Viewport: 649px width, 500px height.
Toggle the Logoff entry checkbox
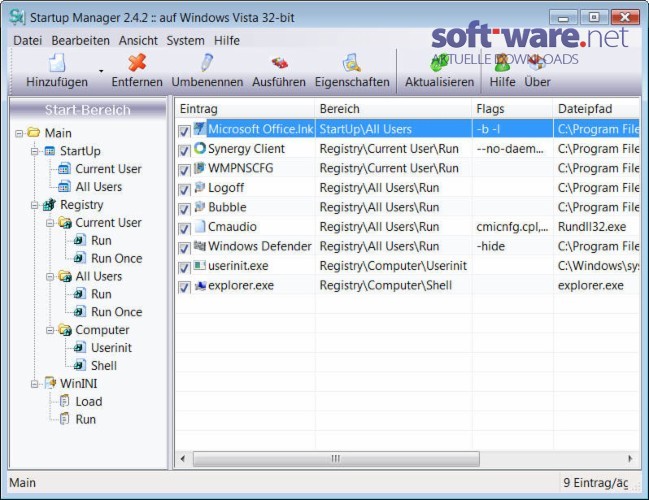[184, 190]
